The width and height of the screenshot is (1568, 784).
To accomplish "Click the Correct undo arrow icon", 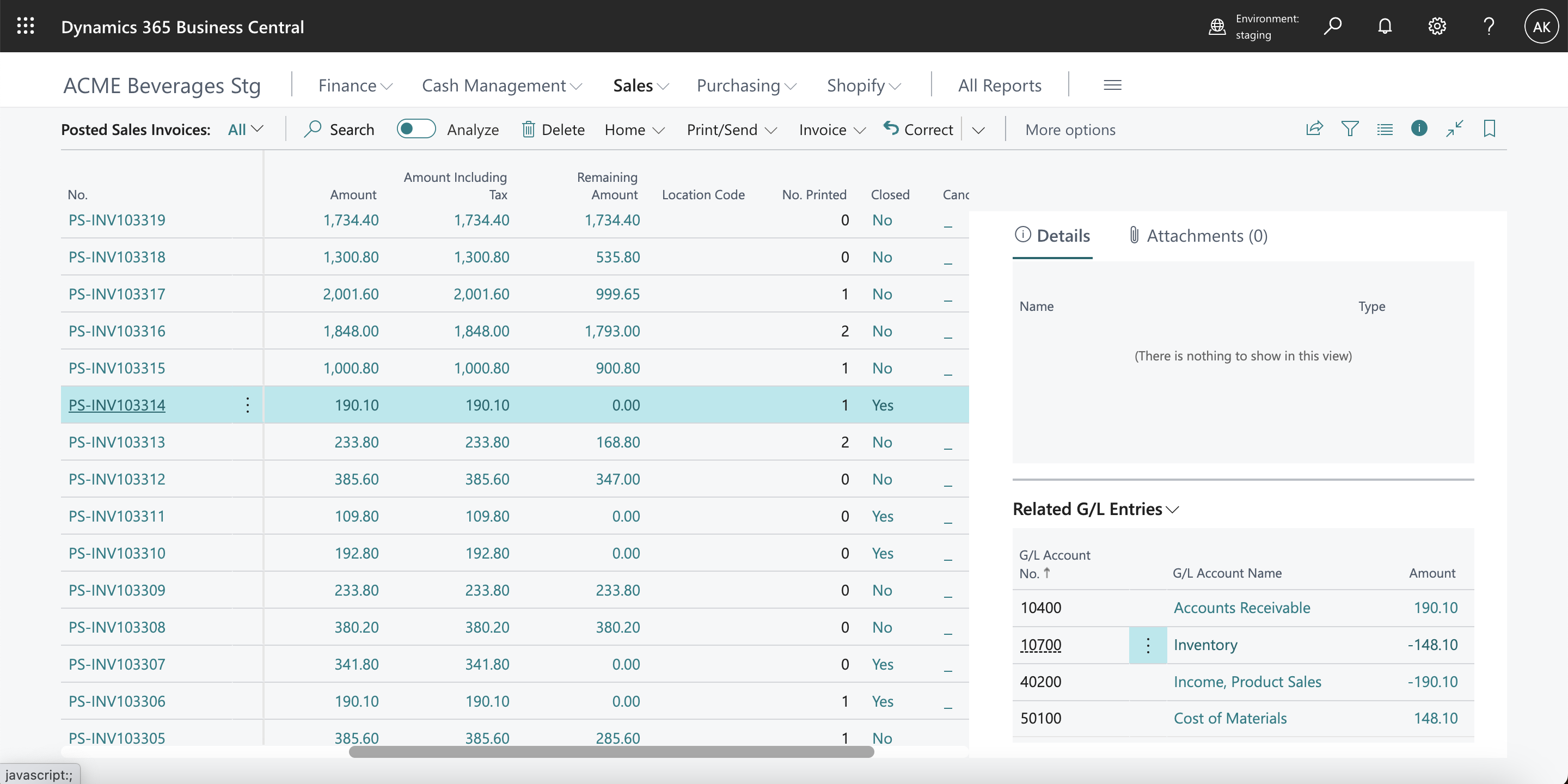I will point(891,128).
